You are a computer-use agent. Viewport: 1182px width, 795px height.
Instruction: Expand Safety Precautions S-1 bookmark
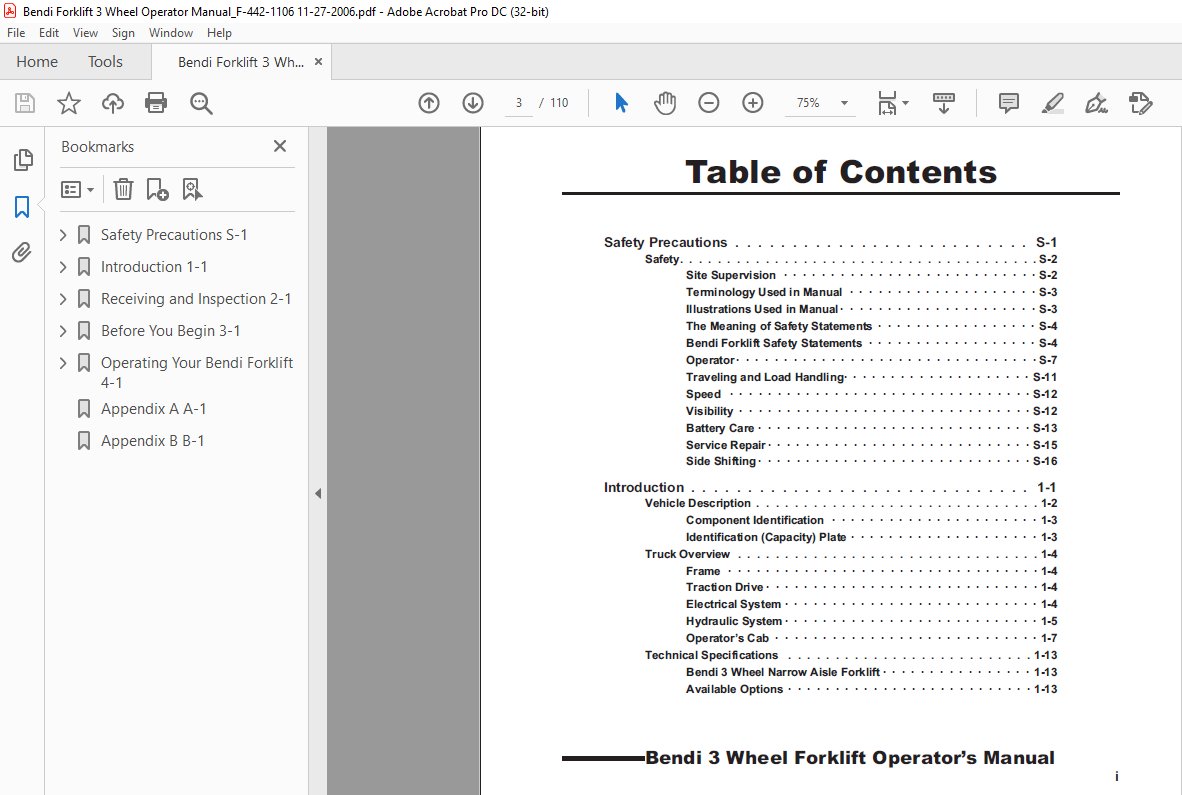[x=63, y=235]
